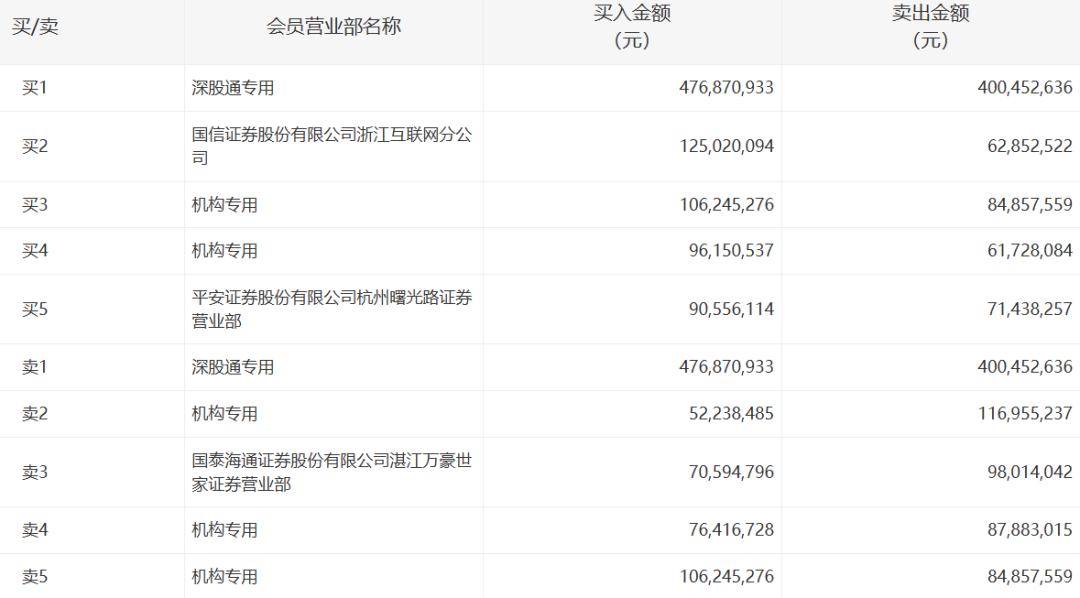Select 机构专用 in the 卖2 row
The height and width of the screenshot is (598, 1080).
point(225,414)
